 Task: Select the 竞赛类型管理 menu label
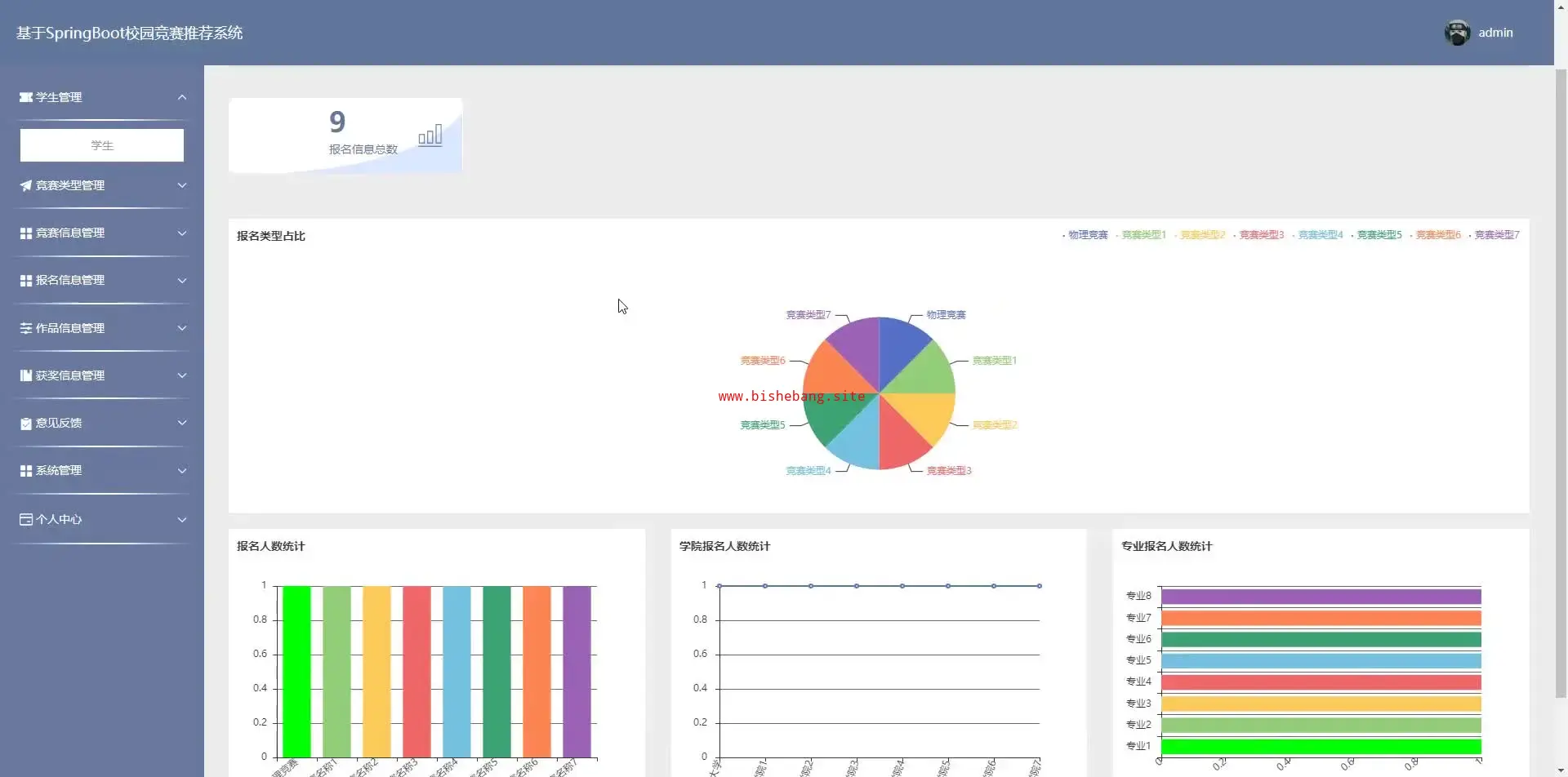[x=70, y=185]
